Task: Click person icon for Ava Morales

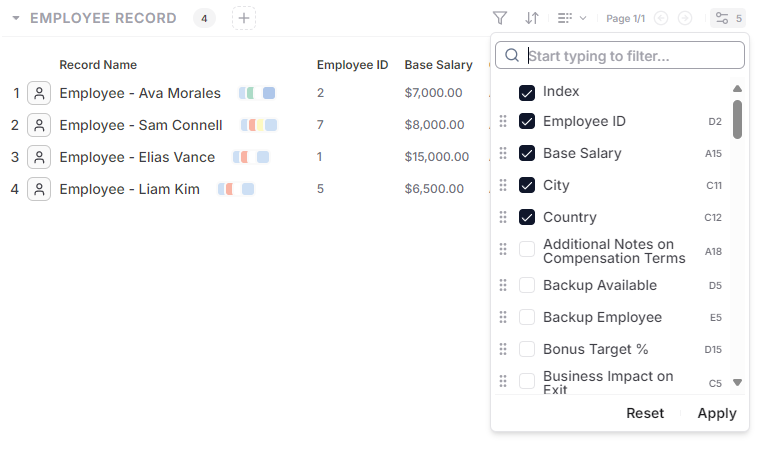Action: coord(39,93)
